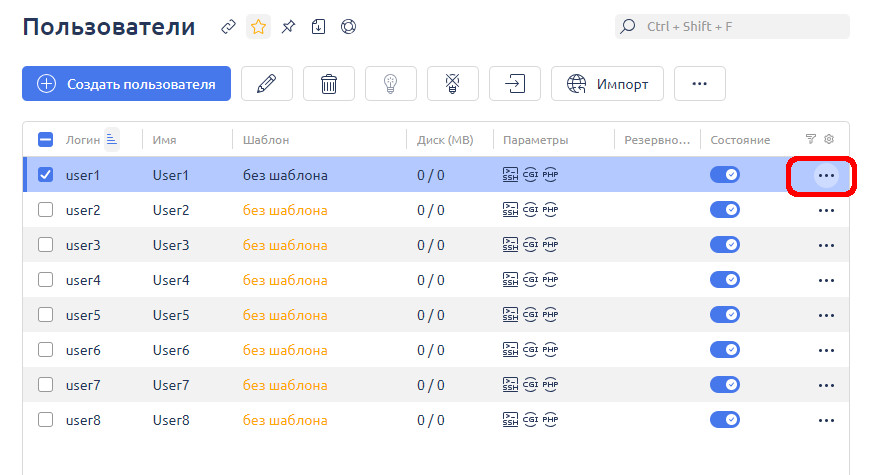Viewport: 870px width, 475px height.
Task: Click the enable lightbulb icon
Action: click(390, 84)
